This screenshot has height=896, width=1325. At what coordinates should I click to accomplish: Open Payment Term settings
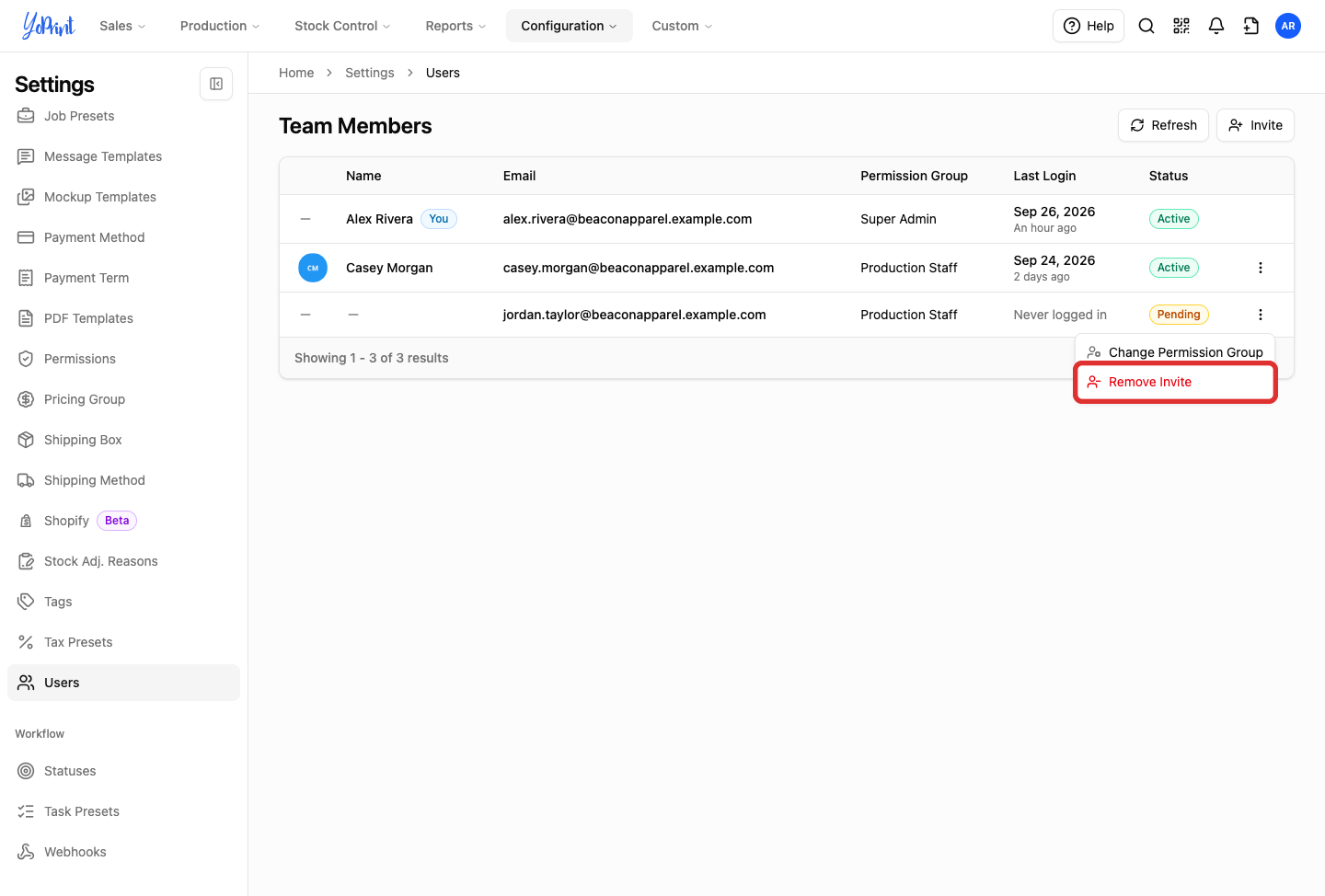pos(123,278)
